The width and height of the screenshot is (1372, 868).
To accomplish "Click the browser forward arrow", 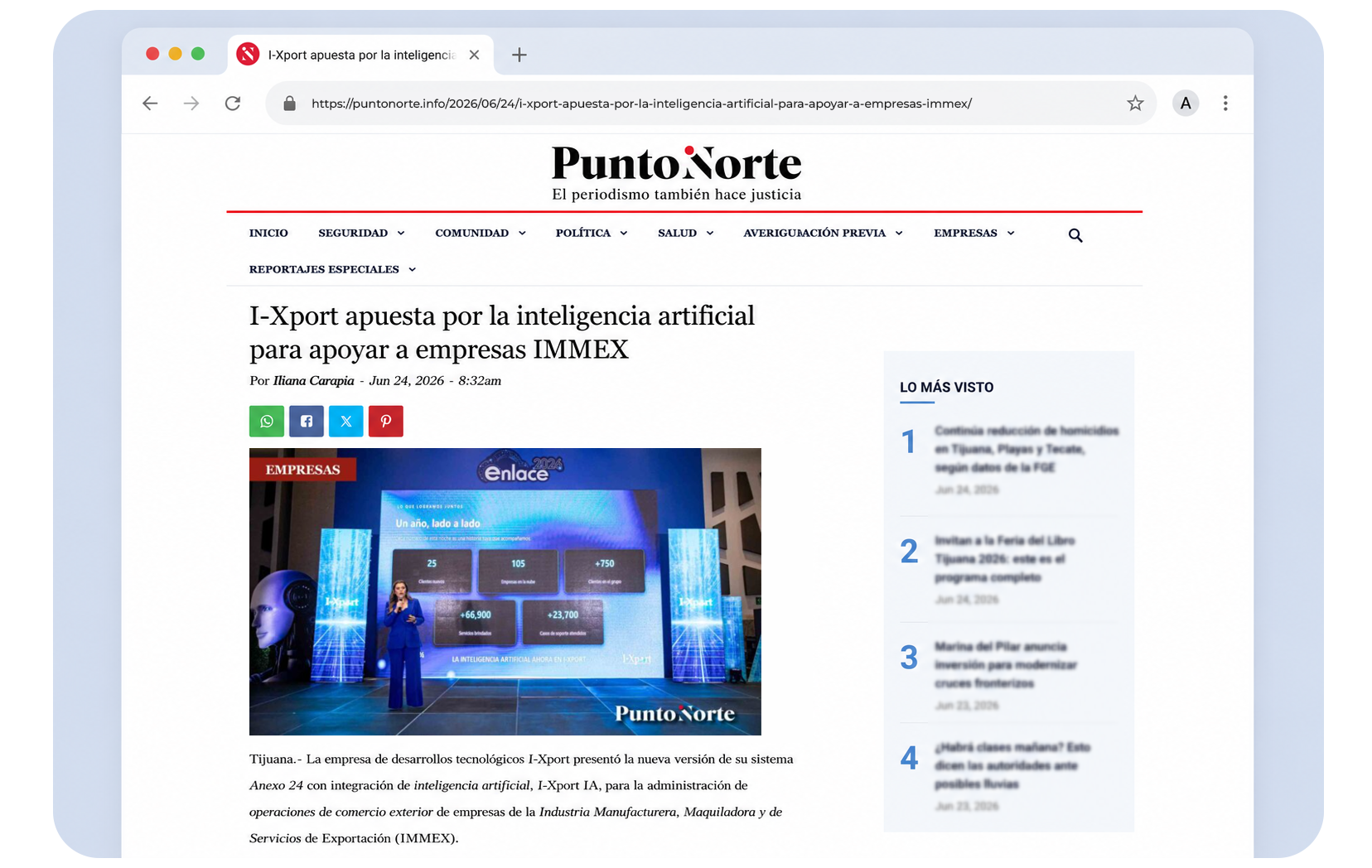I will tap(191, 104).
